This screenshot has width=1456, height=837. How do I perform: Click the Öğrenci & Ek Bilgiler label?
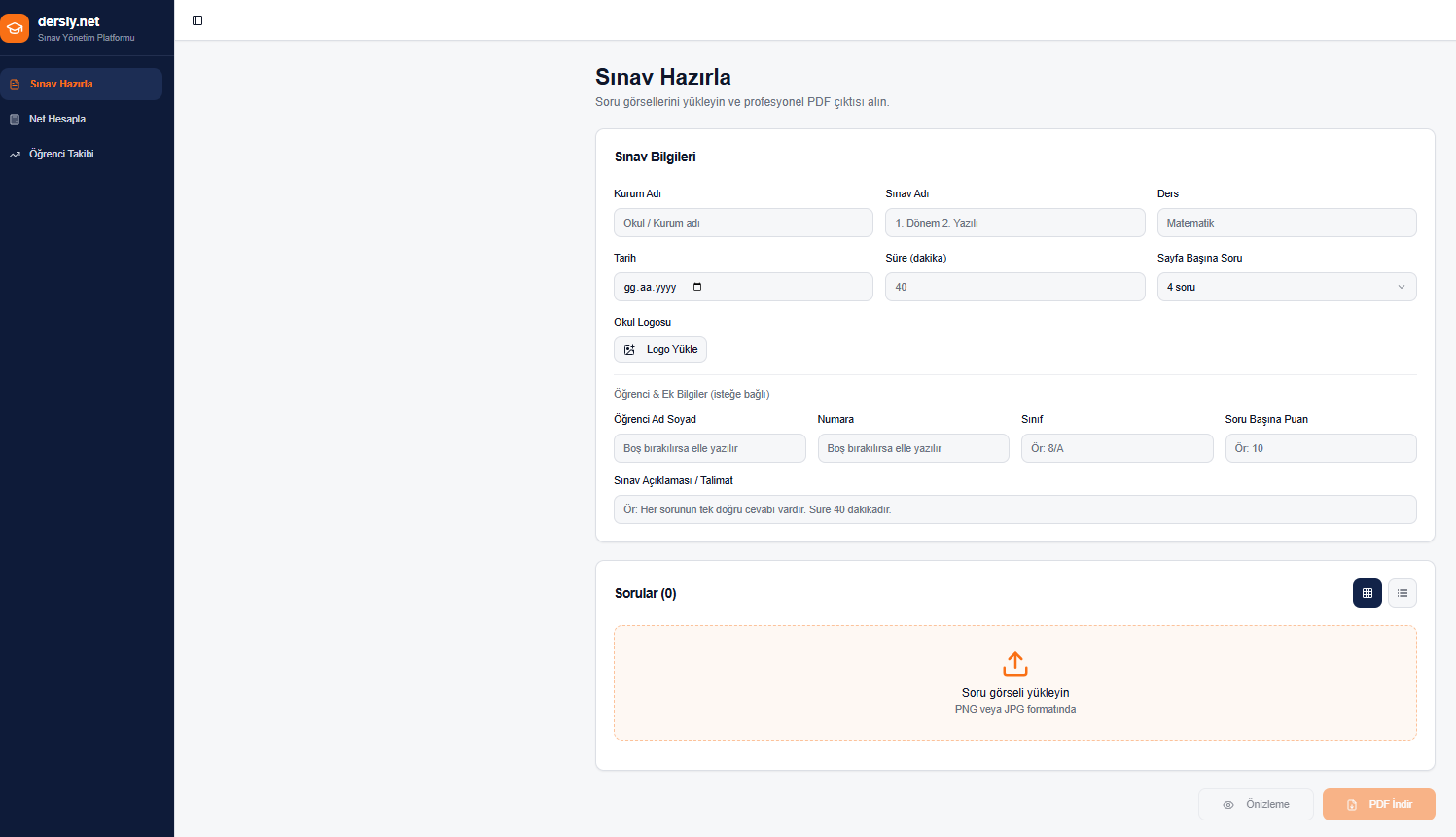[x=692, y=394]
